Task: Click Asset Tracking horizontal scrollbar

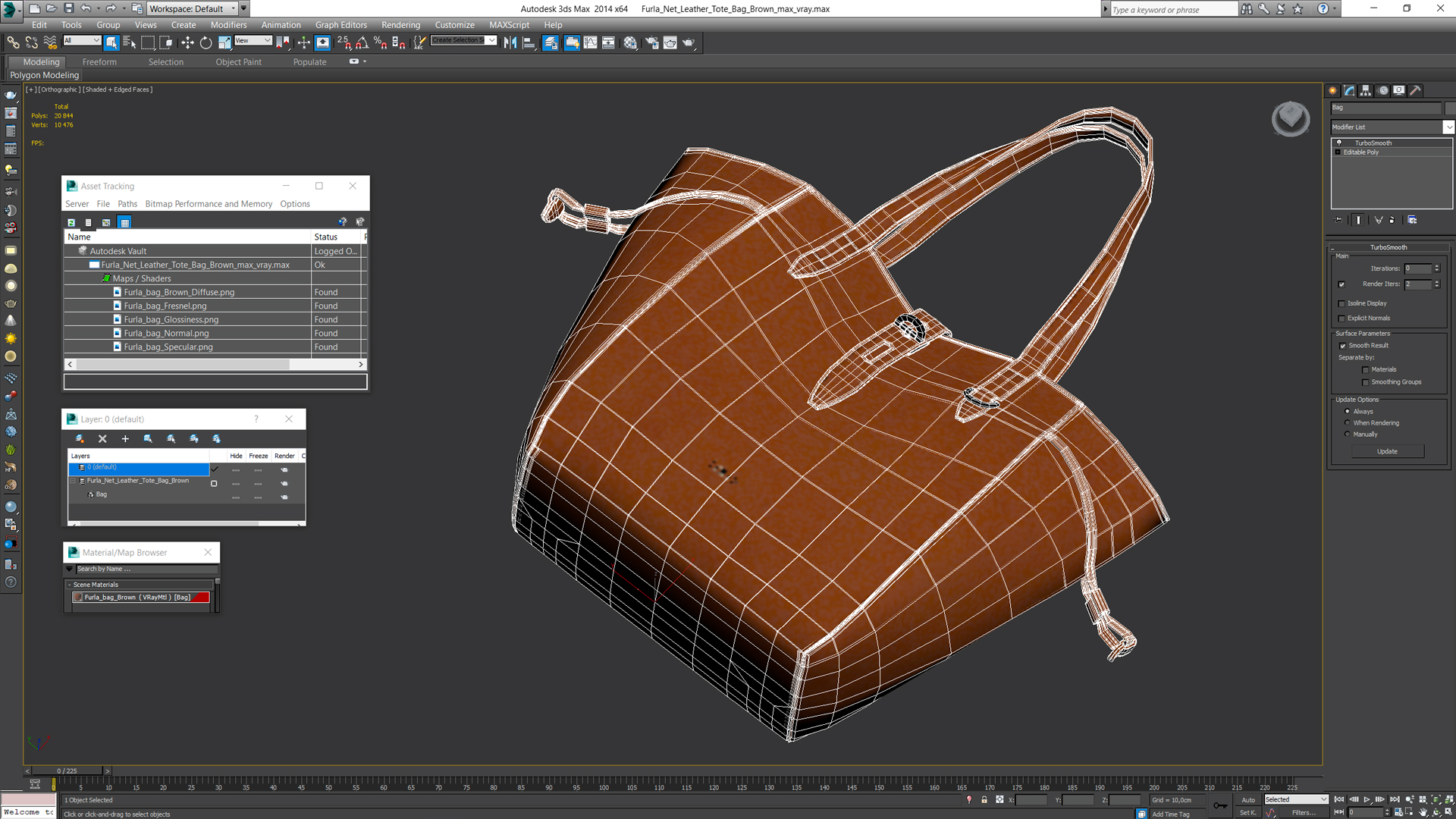Action: coord(215,365)
